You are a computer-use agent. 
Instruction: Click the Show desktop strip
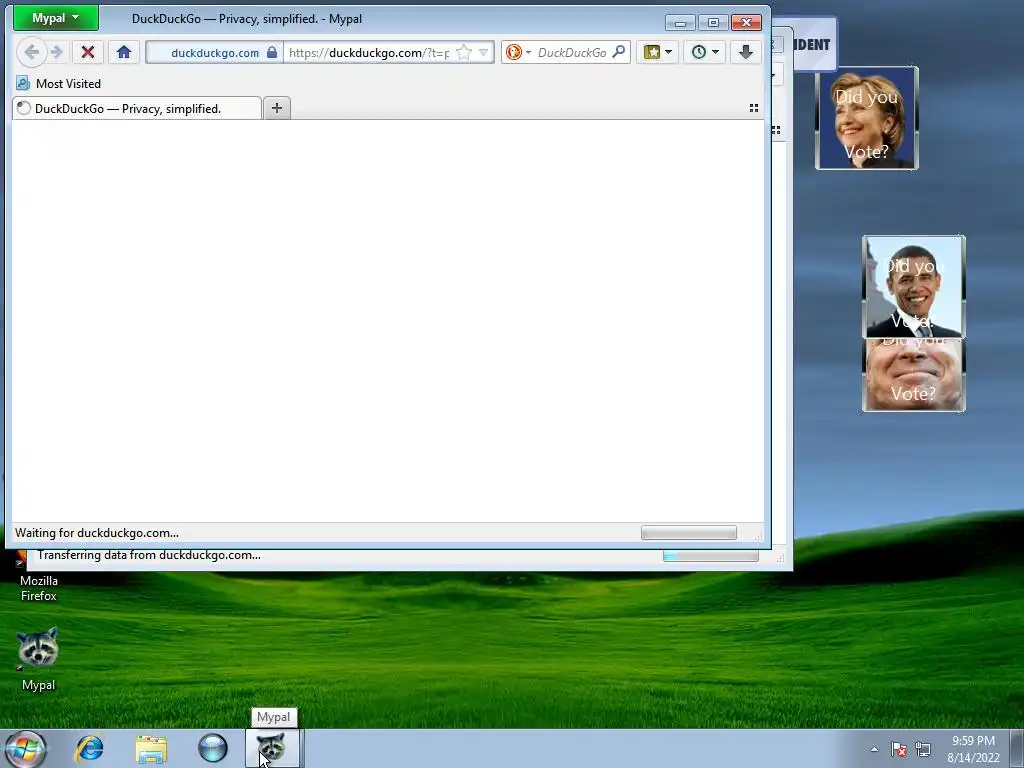point(1017,748)
